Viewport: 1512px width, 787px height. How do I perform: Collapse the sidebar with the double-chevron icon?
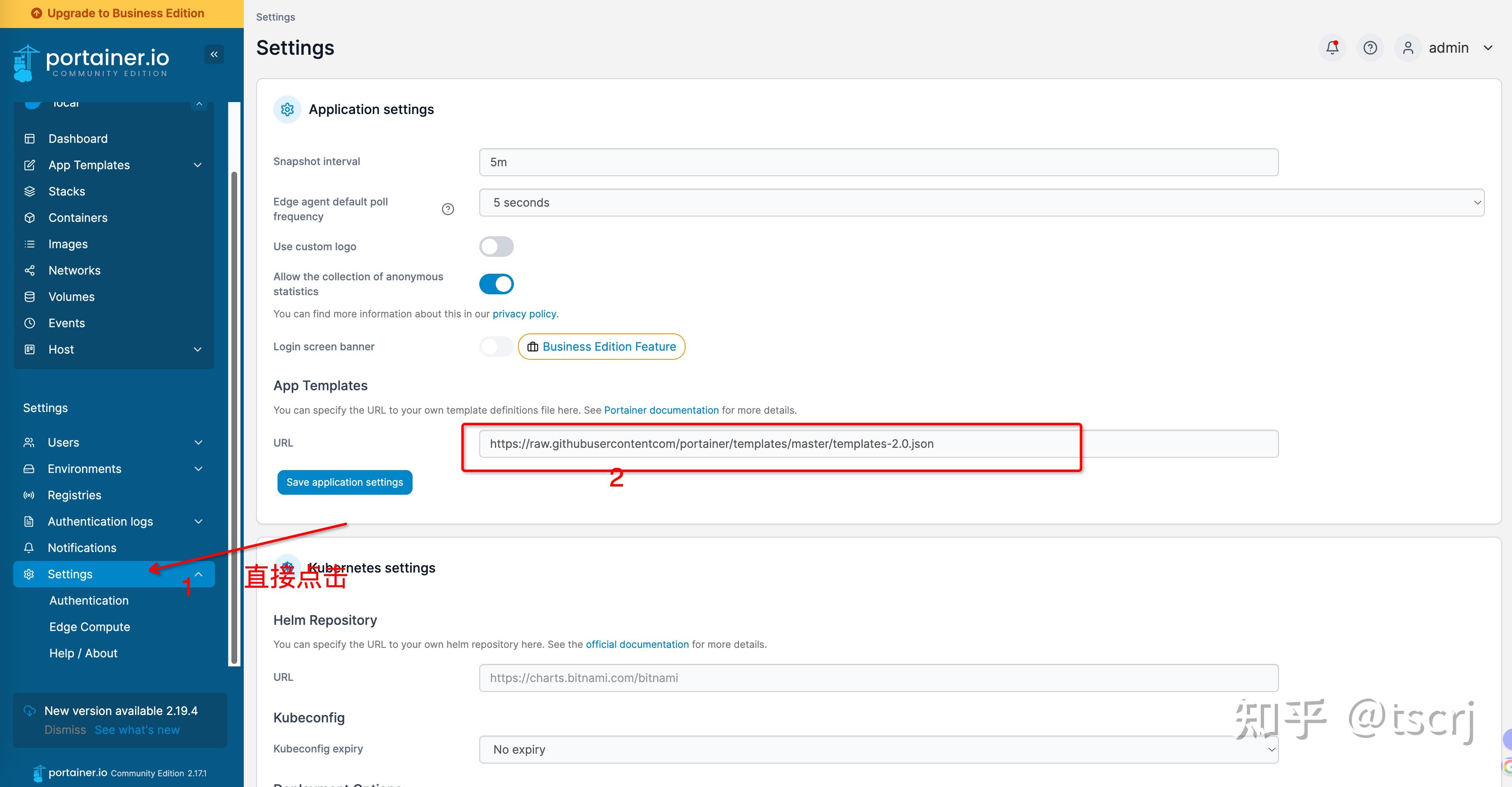point(214,55)
